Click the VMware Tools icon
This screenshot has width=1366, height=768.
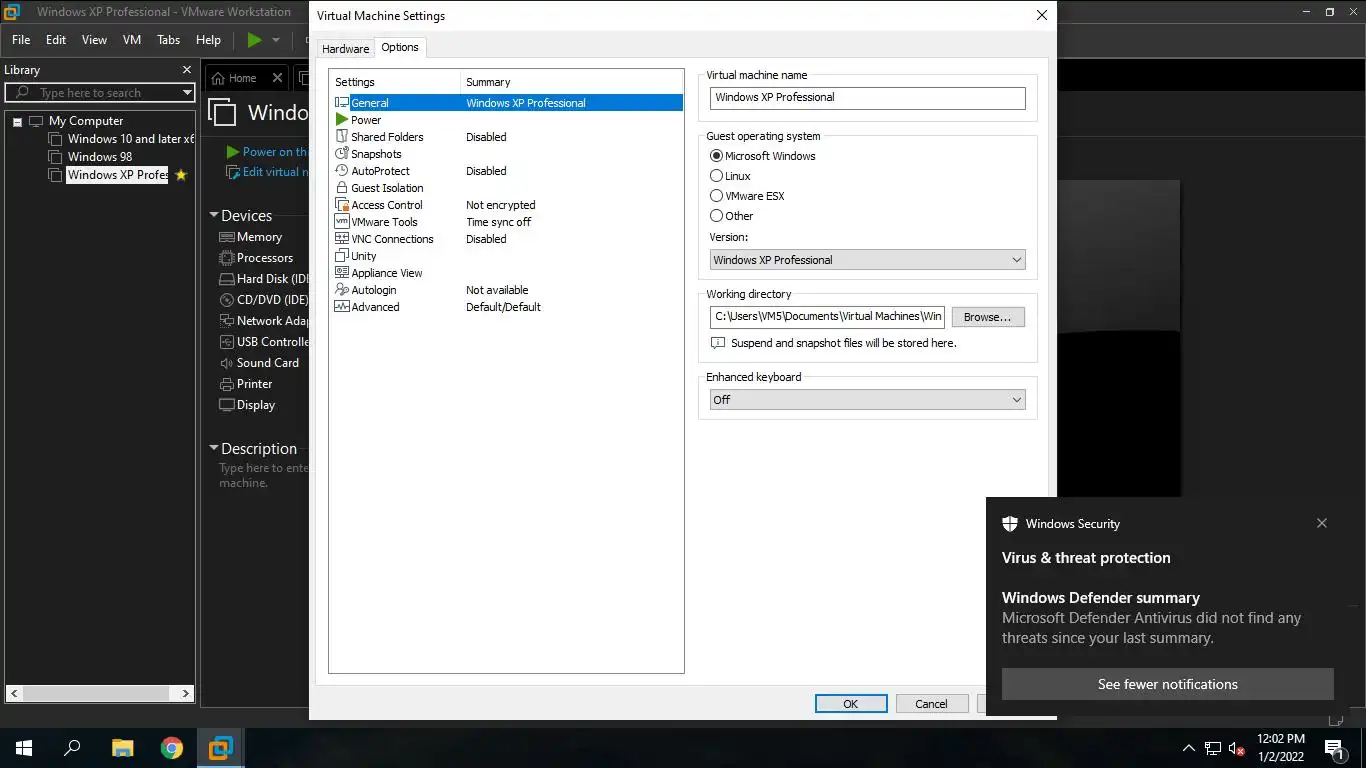(342, 222)
